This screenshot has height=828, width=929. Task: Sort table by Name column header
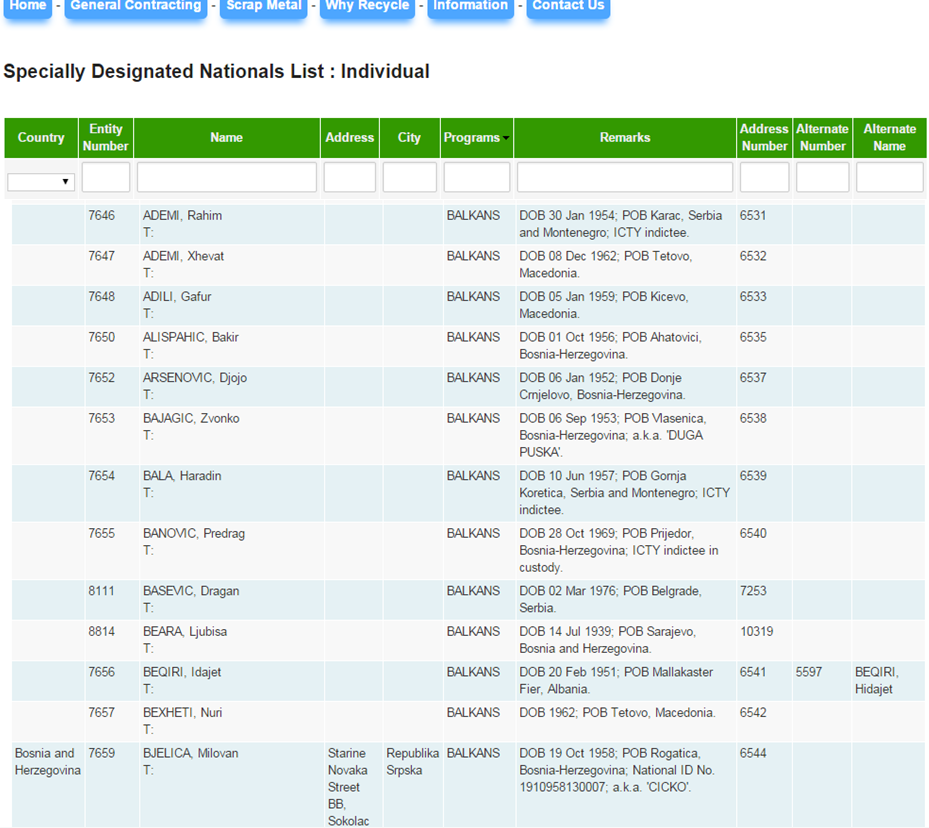click(227, 138)
